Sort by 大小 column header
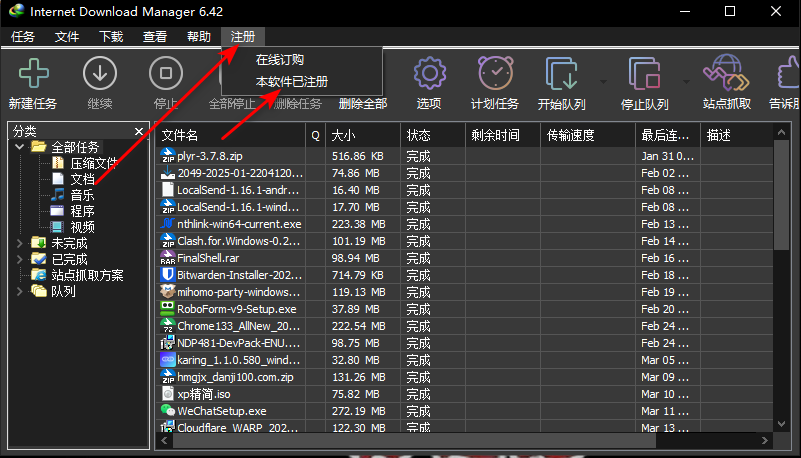 click(x=363, y=135)
